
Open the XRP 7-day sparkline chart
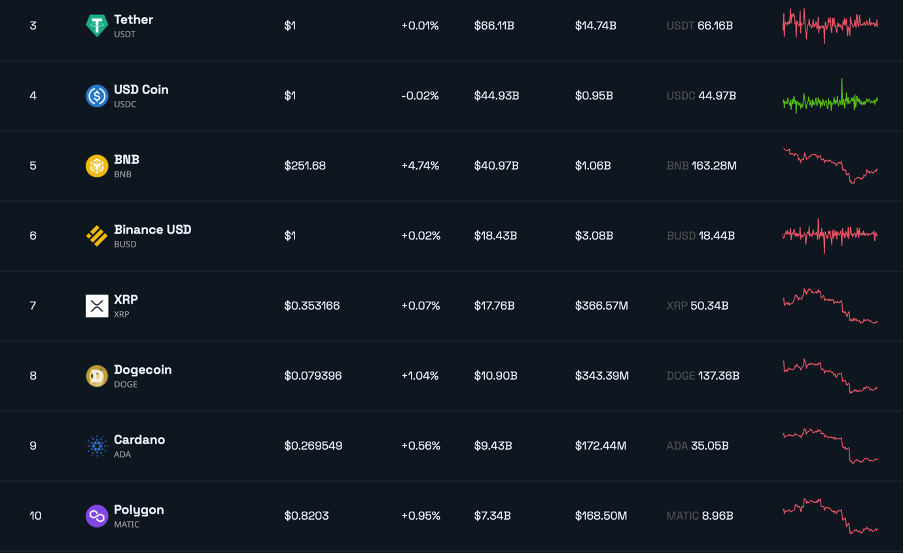(x=830, y=306)
